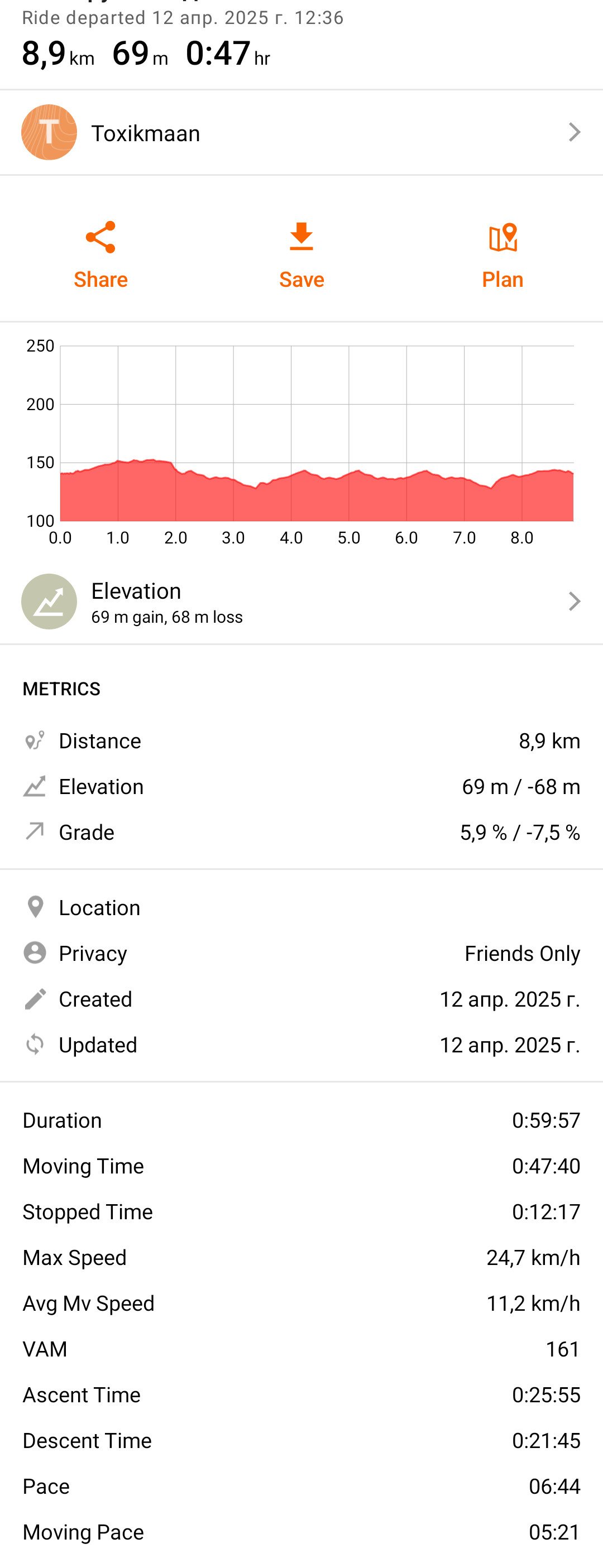Tap the 4.0 km mark on the chart axis
The width and height of the screenshot is (603, 1568).
click(291, 537)
